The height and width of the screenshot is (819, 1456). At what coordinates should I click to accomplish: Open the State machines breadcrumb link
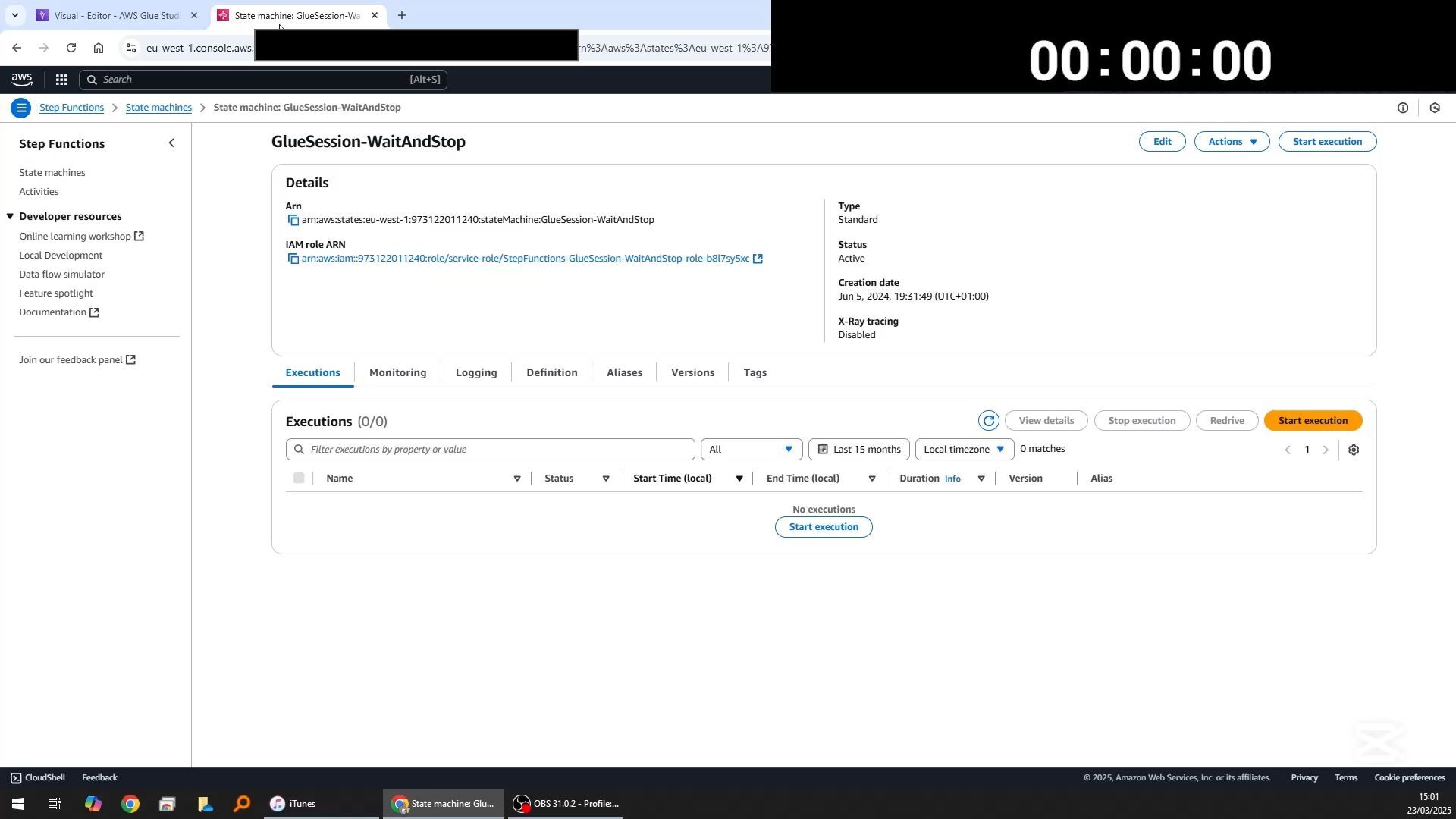click(x=158, y=108)
